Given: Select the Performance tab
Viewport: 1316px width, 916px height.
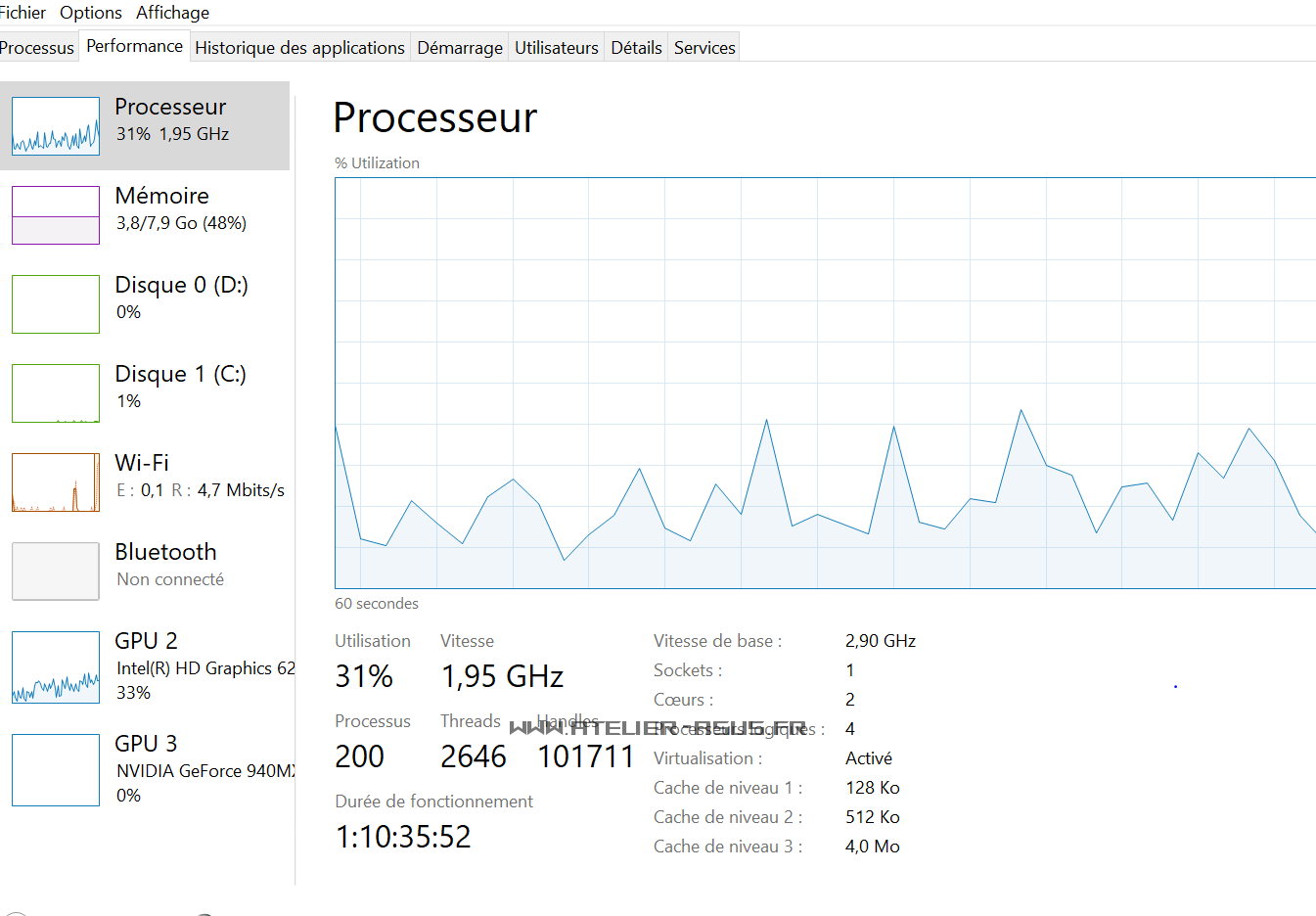Looking at the screenshot, I should [x=134, y=46].
